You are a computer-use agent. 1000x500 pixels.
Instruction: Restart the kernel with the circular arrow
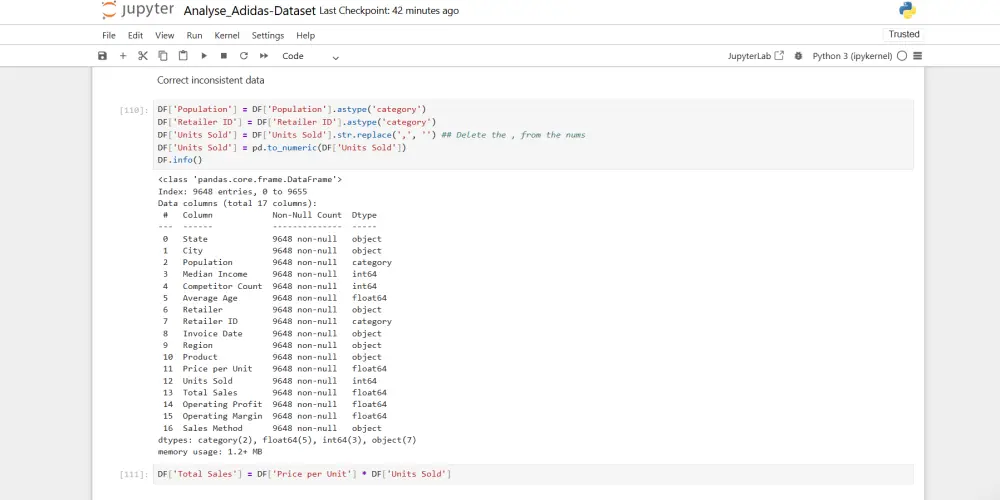(244, 56)
